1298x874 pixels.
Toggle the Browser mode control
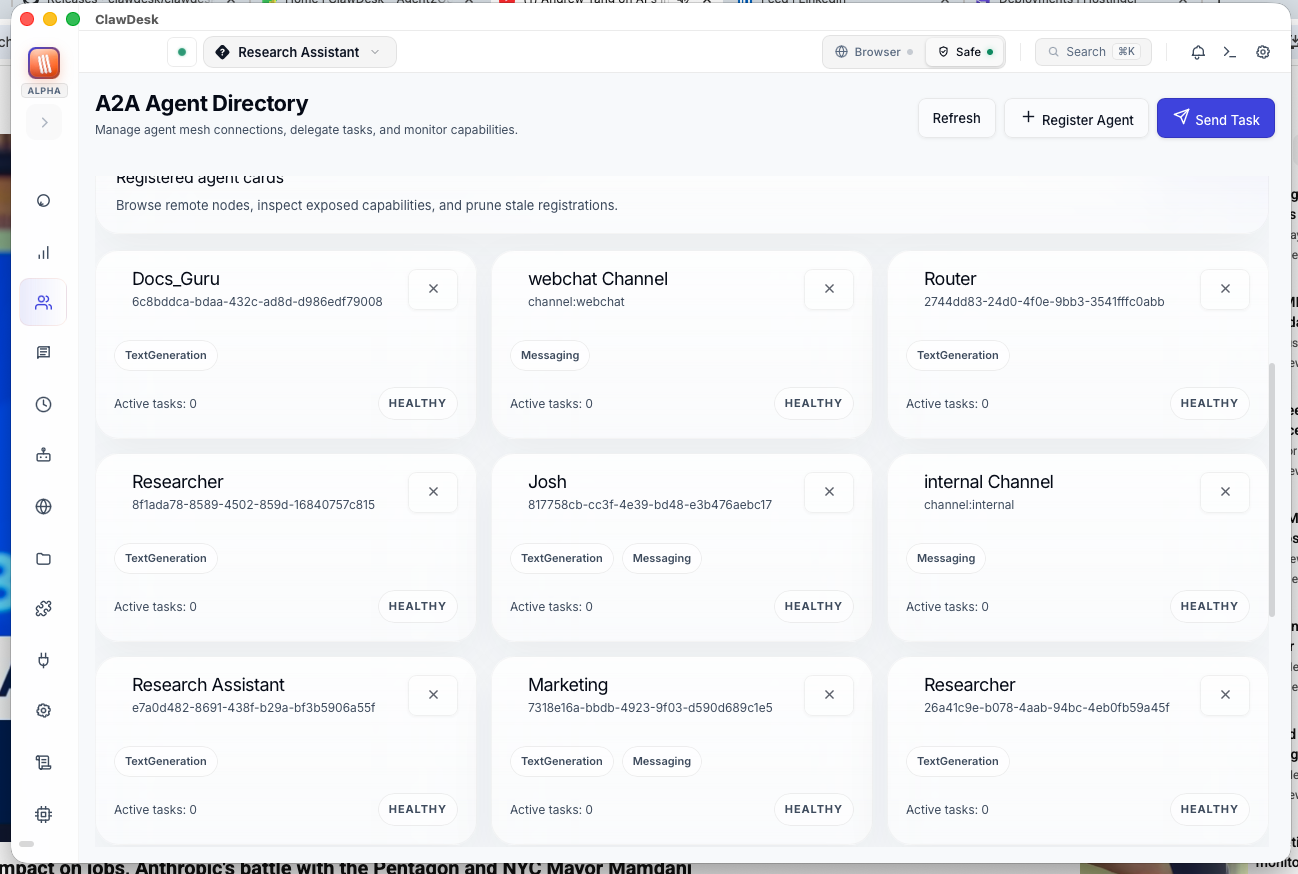pyautogui.click(x=872, y=50)
